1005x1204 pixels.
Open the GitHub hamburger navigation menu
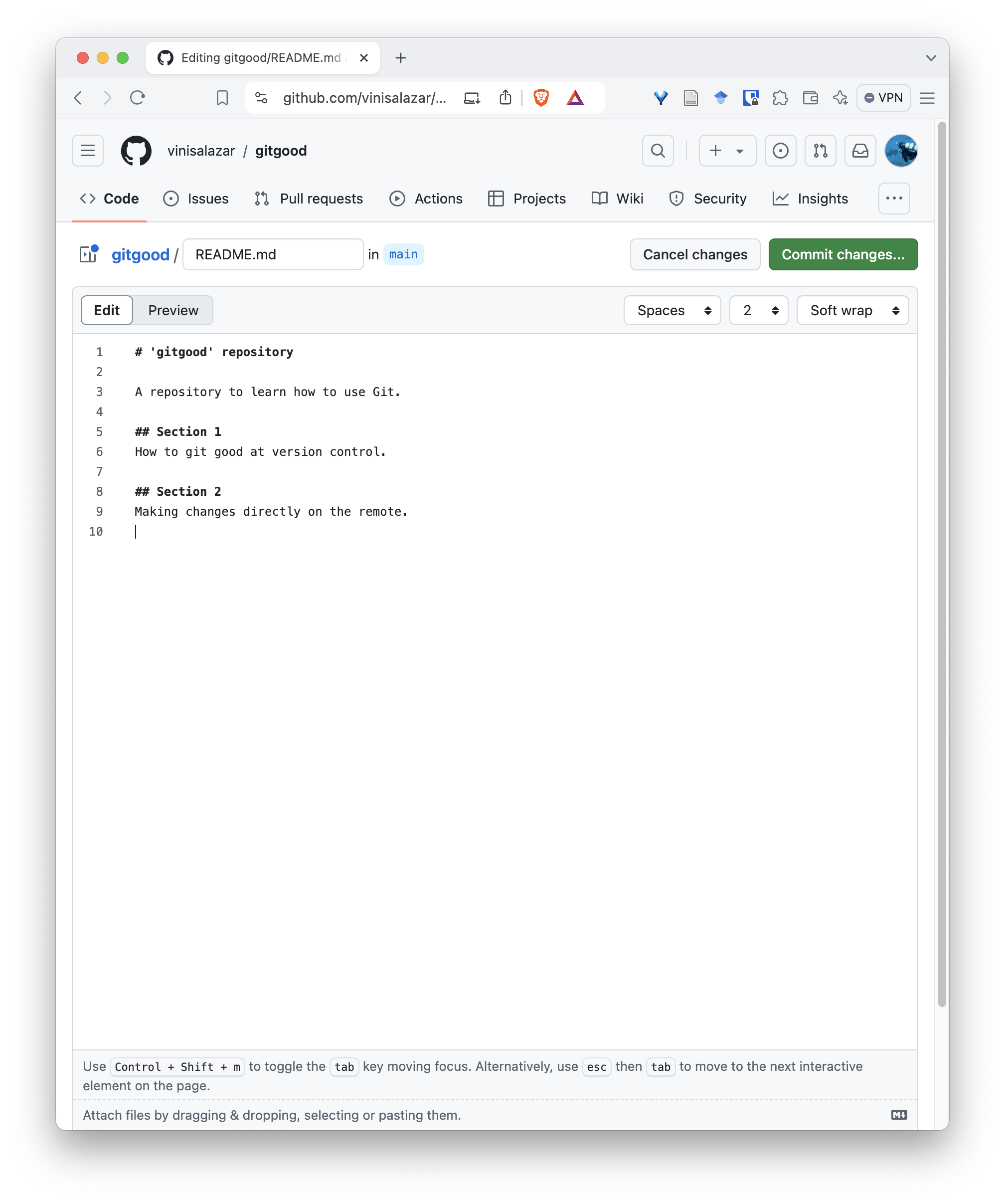pos(88,151)
